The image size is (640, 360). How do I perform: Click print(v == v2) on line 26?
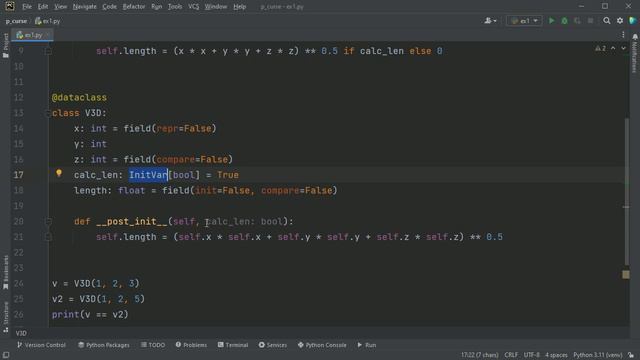click(x=90, y=315)
